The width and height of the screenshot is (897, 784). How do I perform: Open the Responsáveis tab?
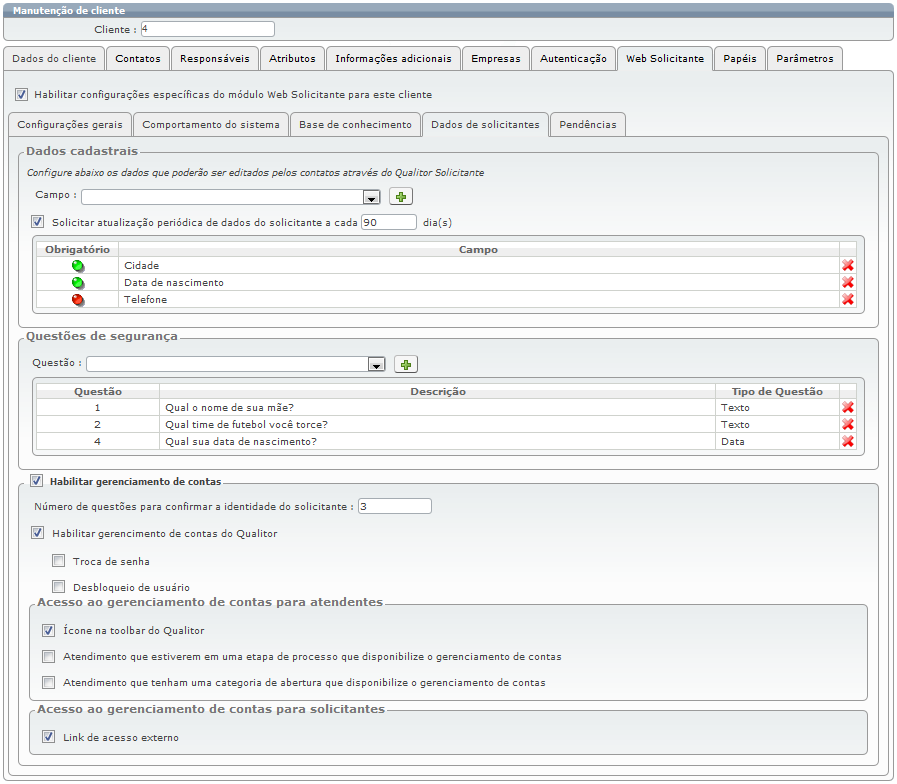215,58
